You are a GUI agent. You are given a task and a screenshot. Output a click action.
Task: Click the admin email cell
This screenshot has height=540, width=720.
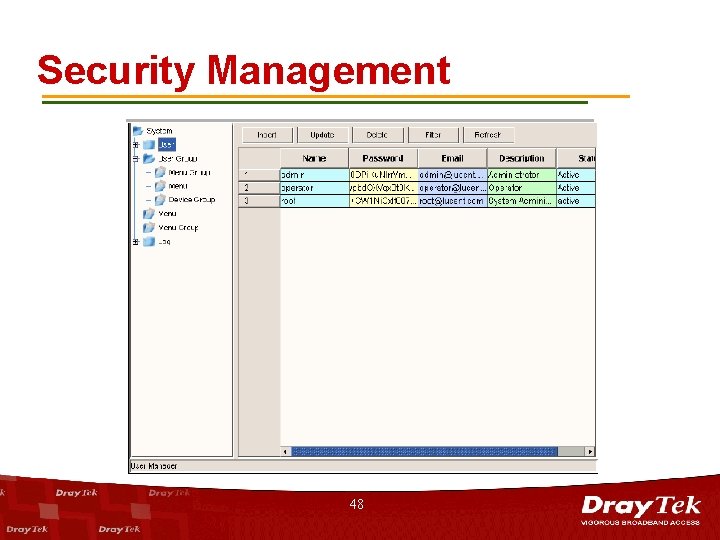pos(452,175)
